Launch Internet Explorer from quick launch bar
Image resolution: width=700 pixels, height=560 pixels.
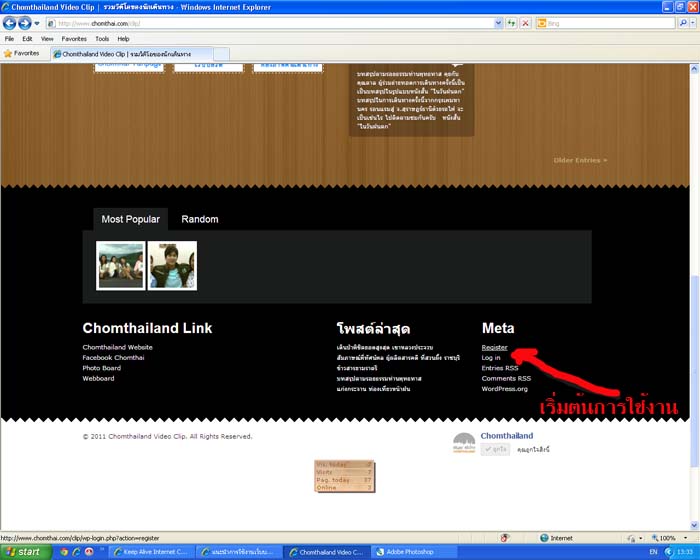(76, 552)
